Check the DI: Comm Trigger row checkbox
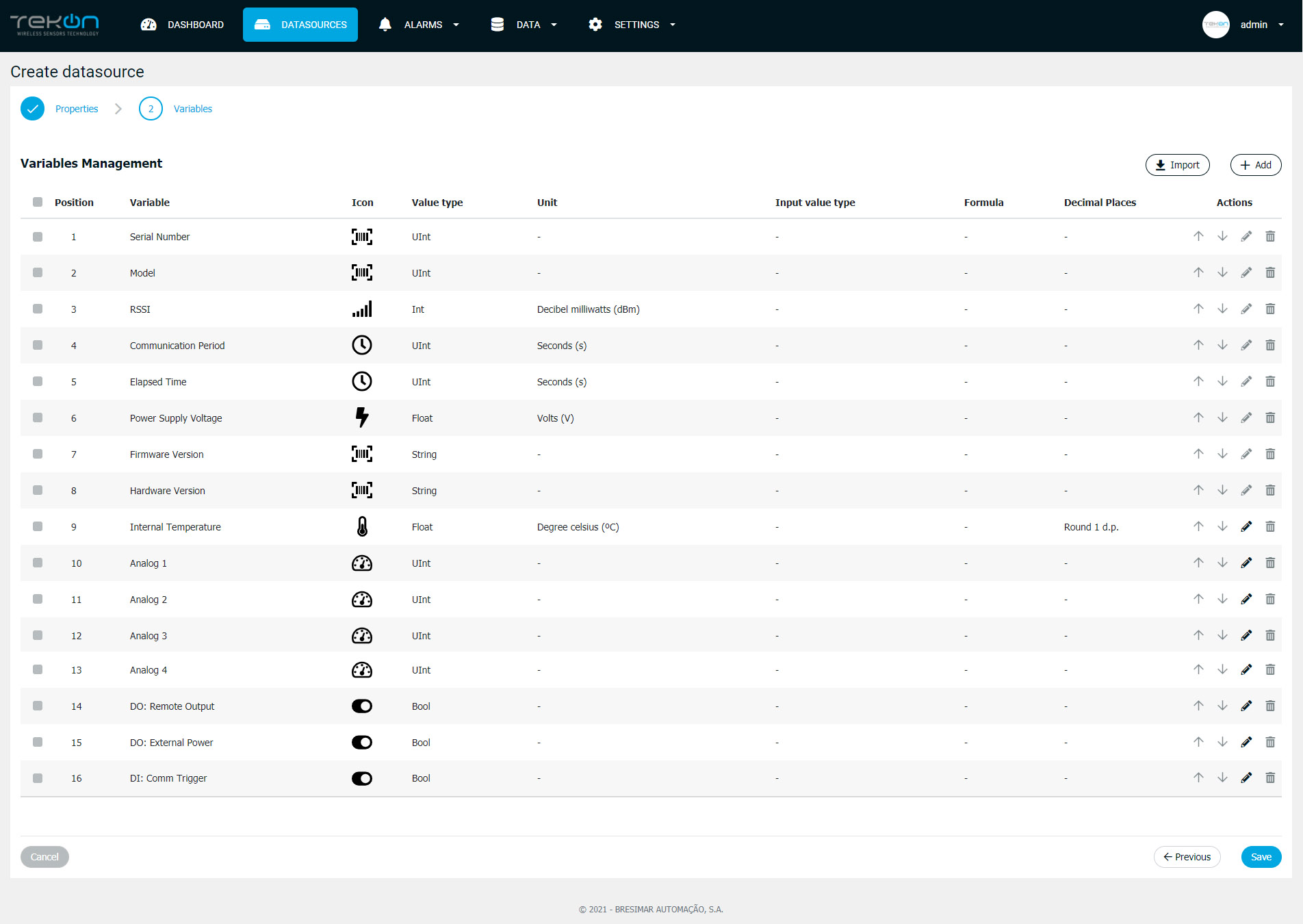Screen dimensions: 1303x924 [38, 778]
